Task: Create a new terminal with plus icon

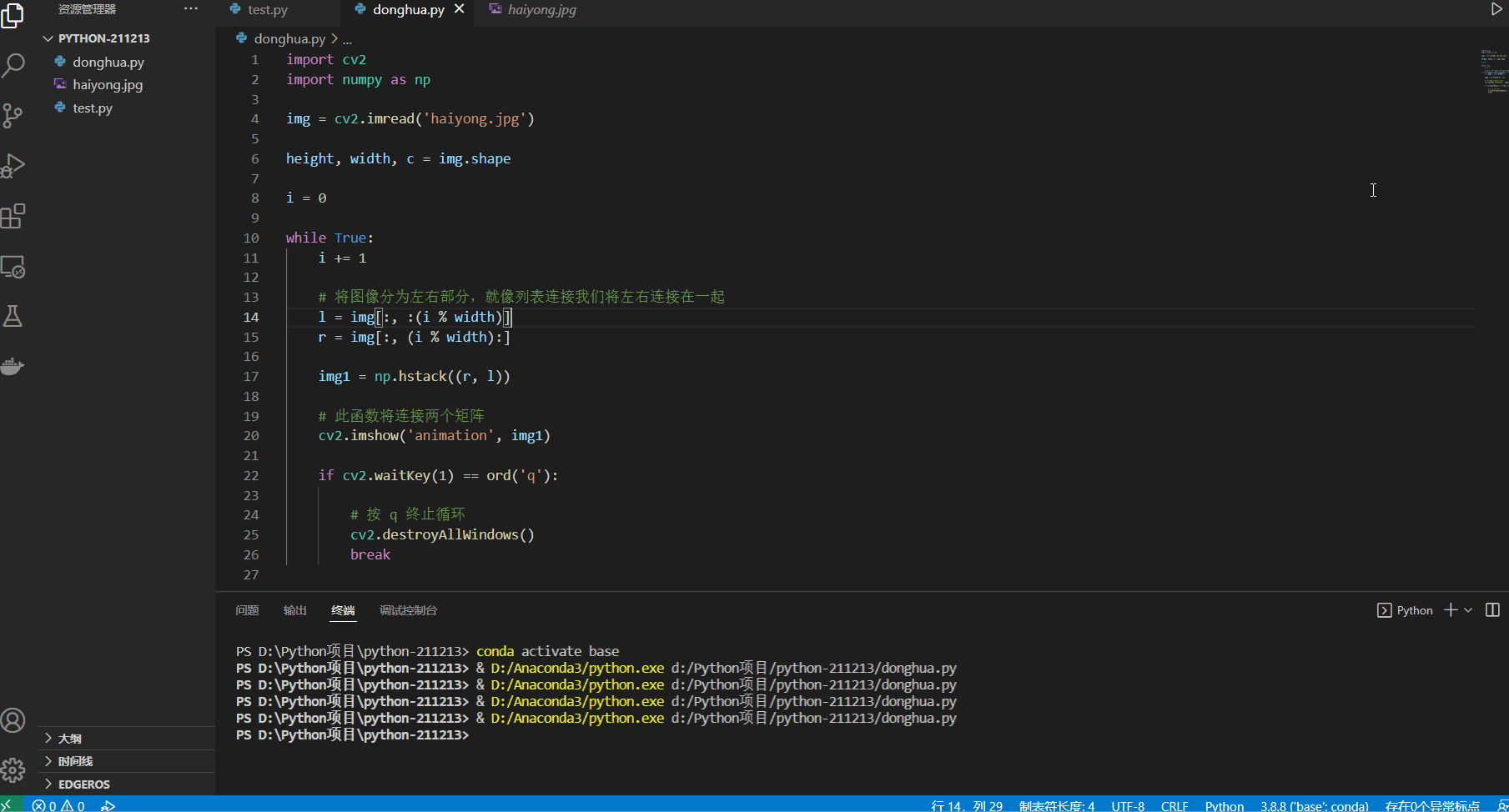Action: [x=1451, y=610]
